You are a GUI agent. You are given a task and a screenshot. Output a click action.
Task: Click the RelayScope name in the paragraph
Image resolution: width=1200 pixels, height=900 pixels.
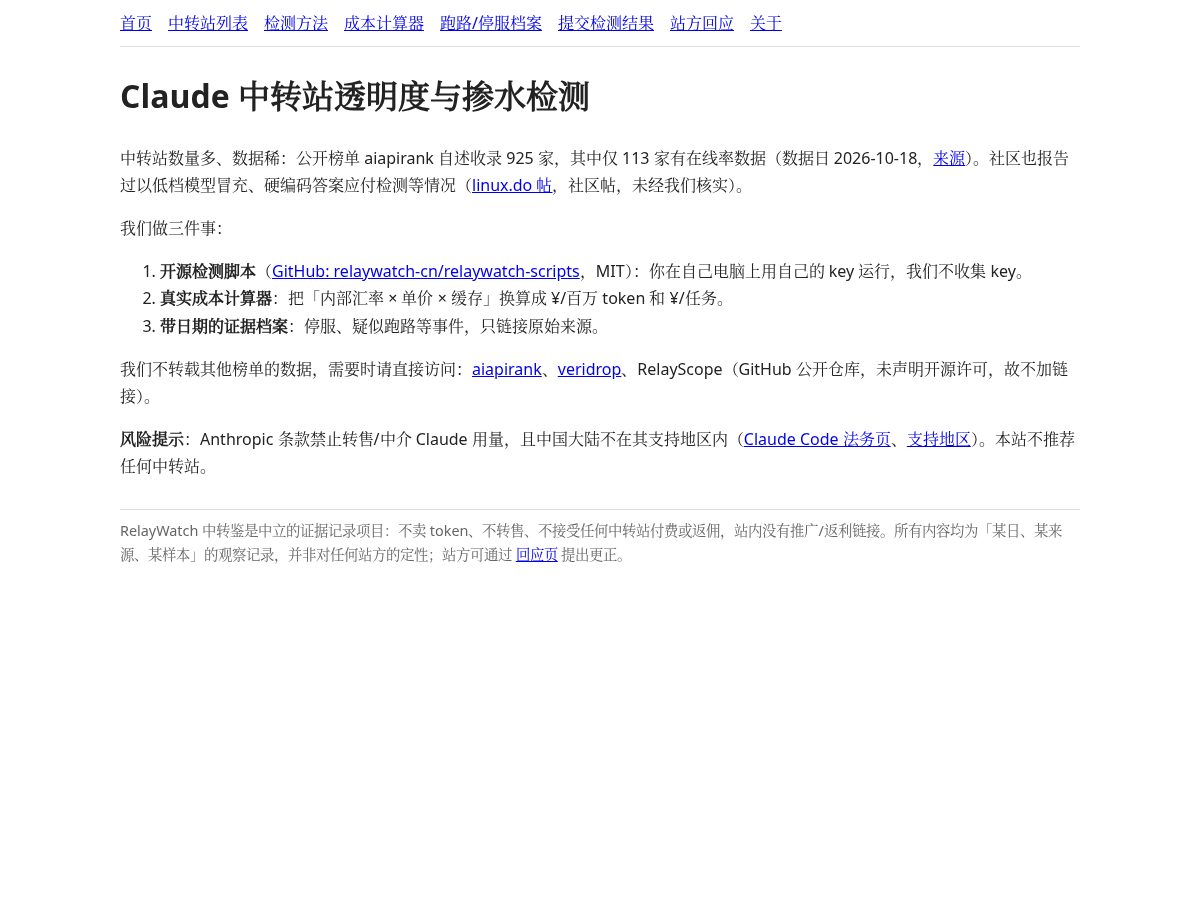(x=680, y=369)
